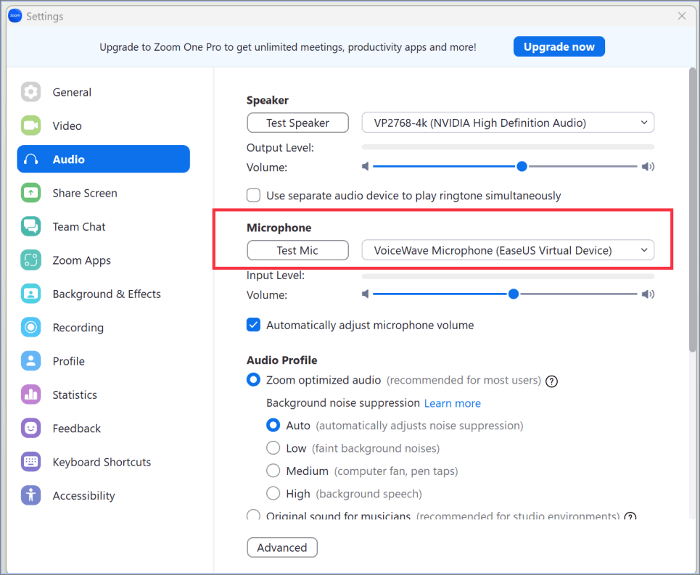700x575 pixels.
Task: Enable separate audio device for ringtone
Action: [254, 196]
